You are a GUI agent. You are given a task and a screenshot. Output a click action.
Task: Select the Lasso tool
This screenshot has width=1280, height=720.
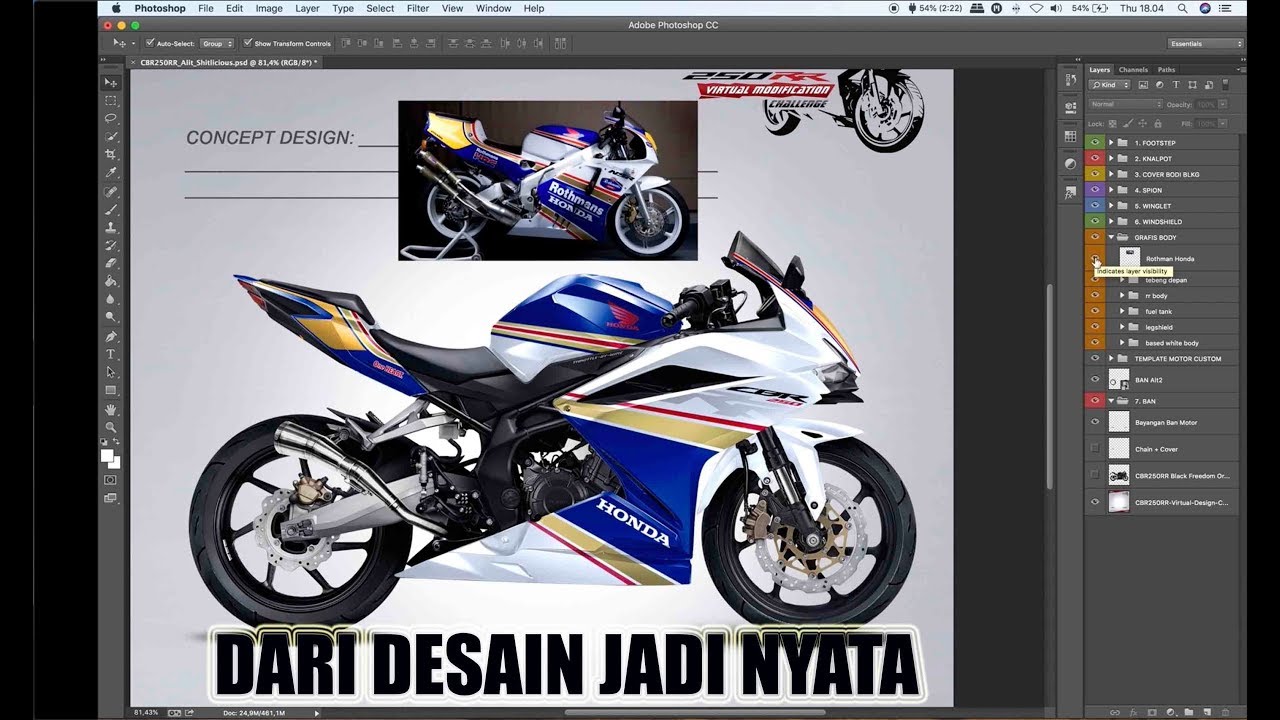111,118
